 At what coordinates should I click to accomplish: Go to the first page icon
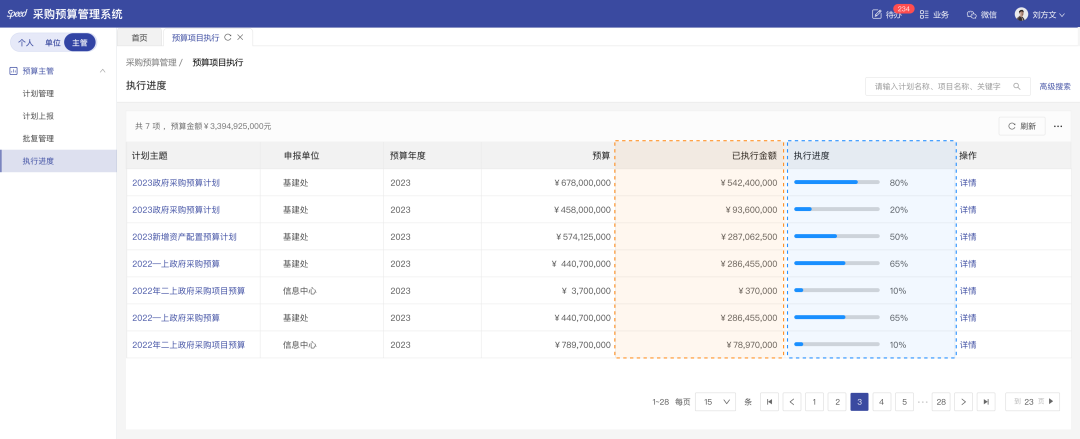(769, 402)
